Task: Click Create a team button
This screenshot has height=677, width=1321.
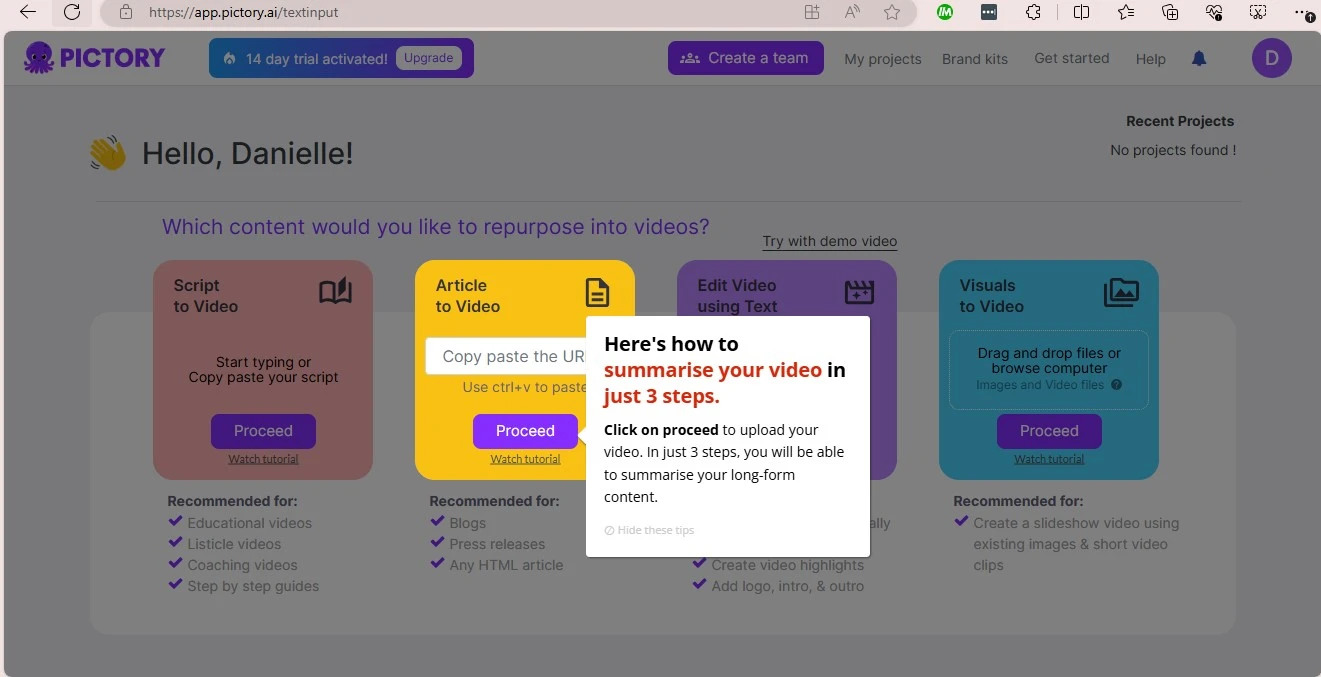Action: click(745, 58)
